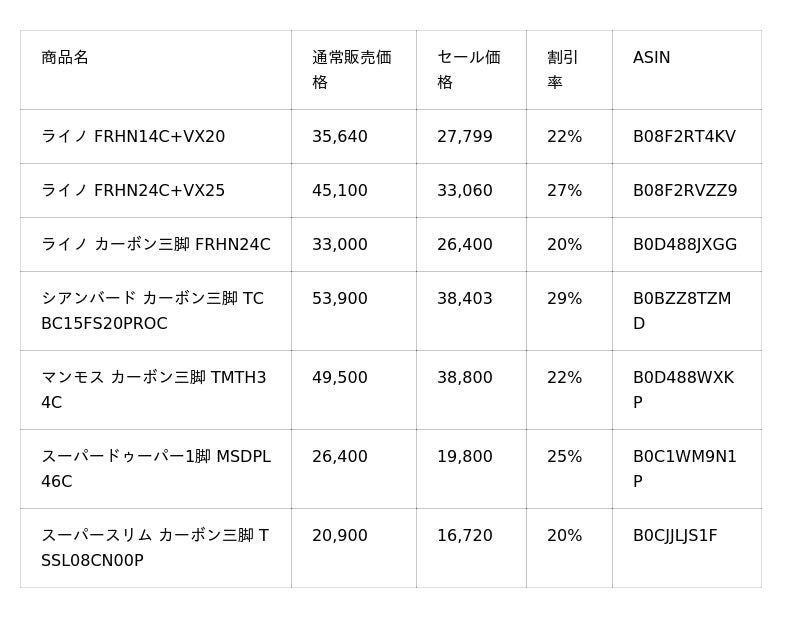Click the ライノ カーボン三脚 FRHN24C cell
This screenshot has height=618, width=800.
point(155,245)
